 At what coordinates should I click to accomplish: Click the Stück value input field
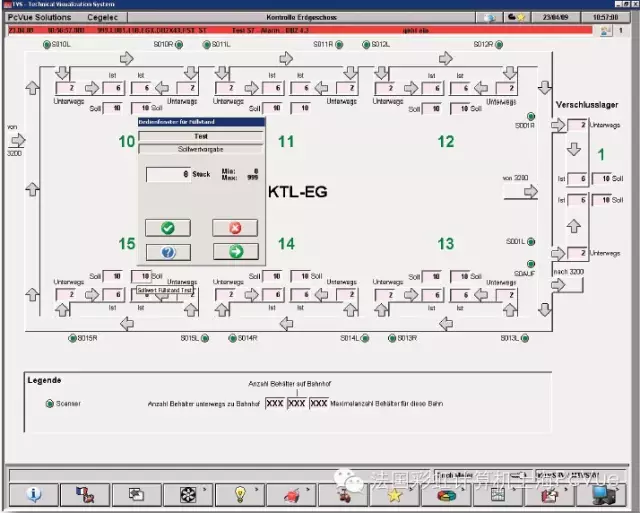click(x=168, y=174)
